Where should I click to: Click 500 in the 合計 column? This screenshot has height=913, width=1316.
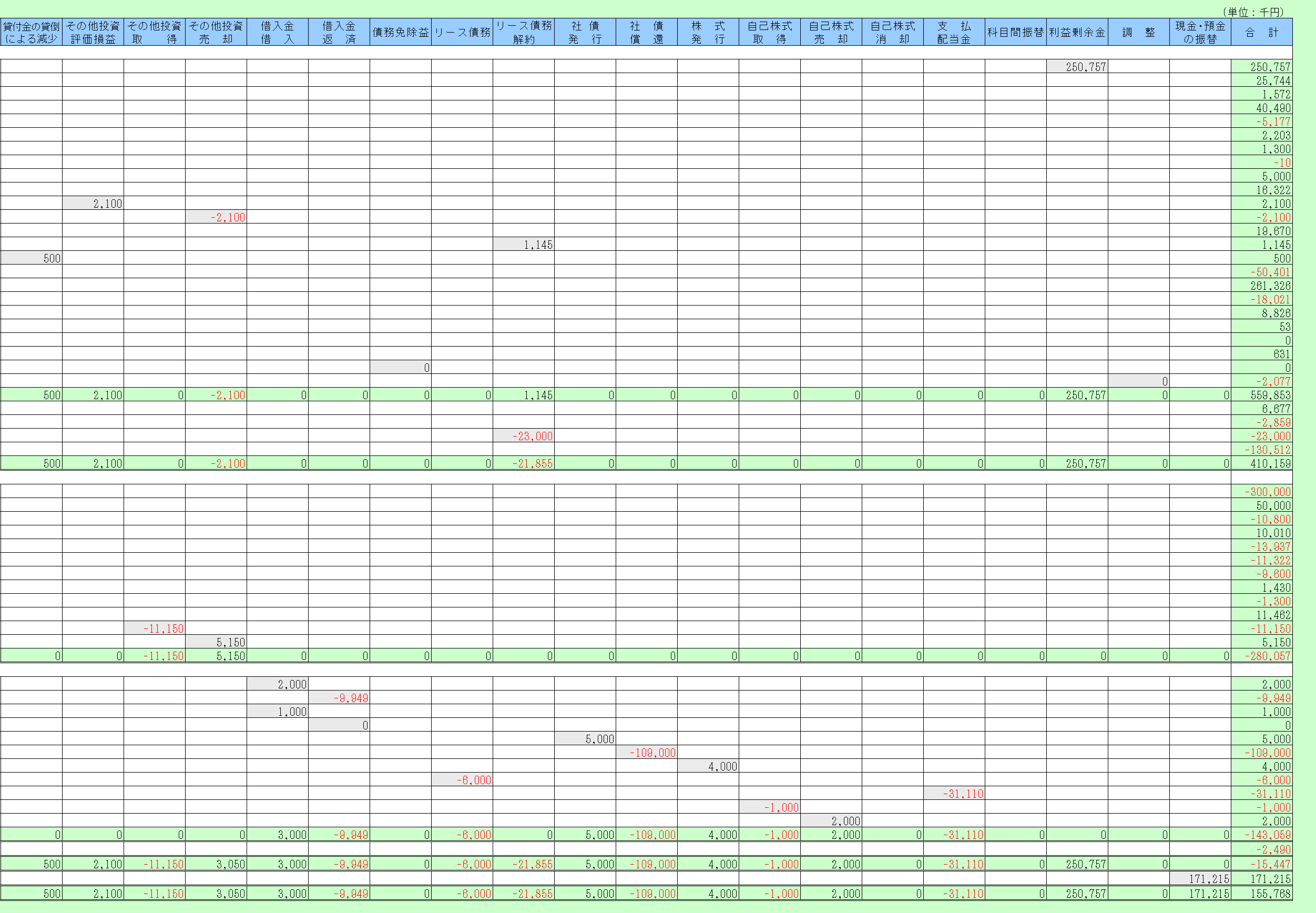[1262, 259]
